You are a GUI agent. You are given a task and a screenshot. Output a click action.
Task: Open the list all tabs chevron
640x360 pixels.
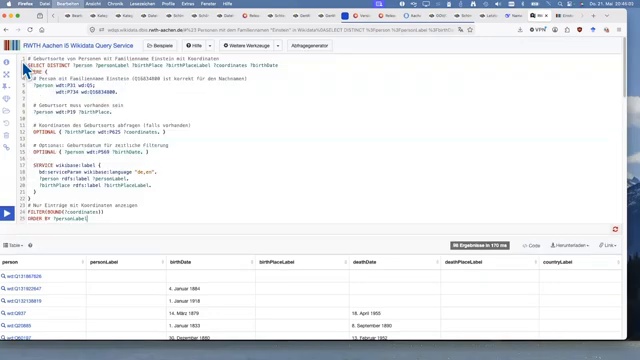(607, 16)
